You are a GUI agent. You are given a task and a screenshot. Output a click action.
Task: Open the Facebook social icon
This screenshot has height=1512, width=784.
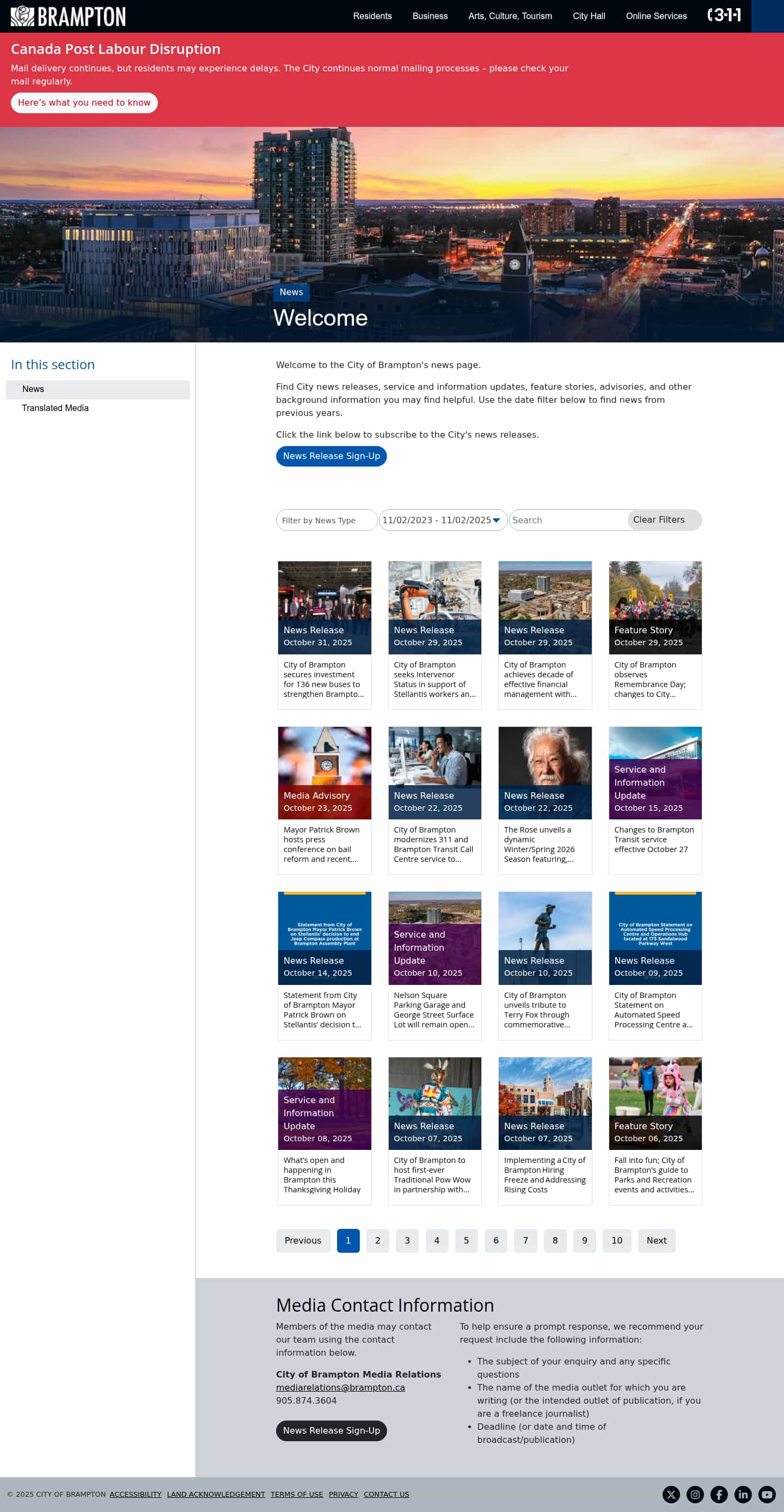pyautogui.click(x=719, y=1495)
